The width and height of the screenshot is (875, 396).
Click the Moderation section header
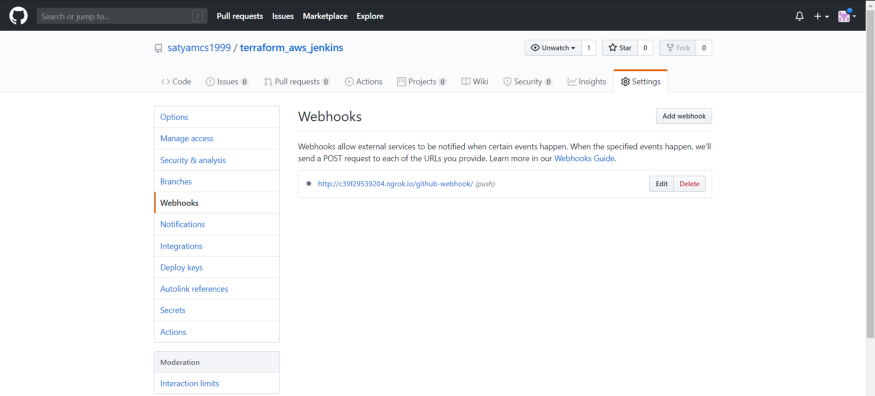pos(217,362)
